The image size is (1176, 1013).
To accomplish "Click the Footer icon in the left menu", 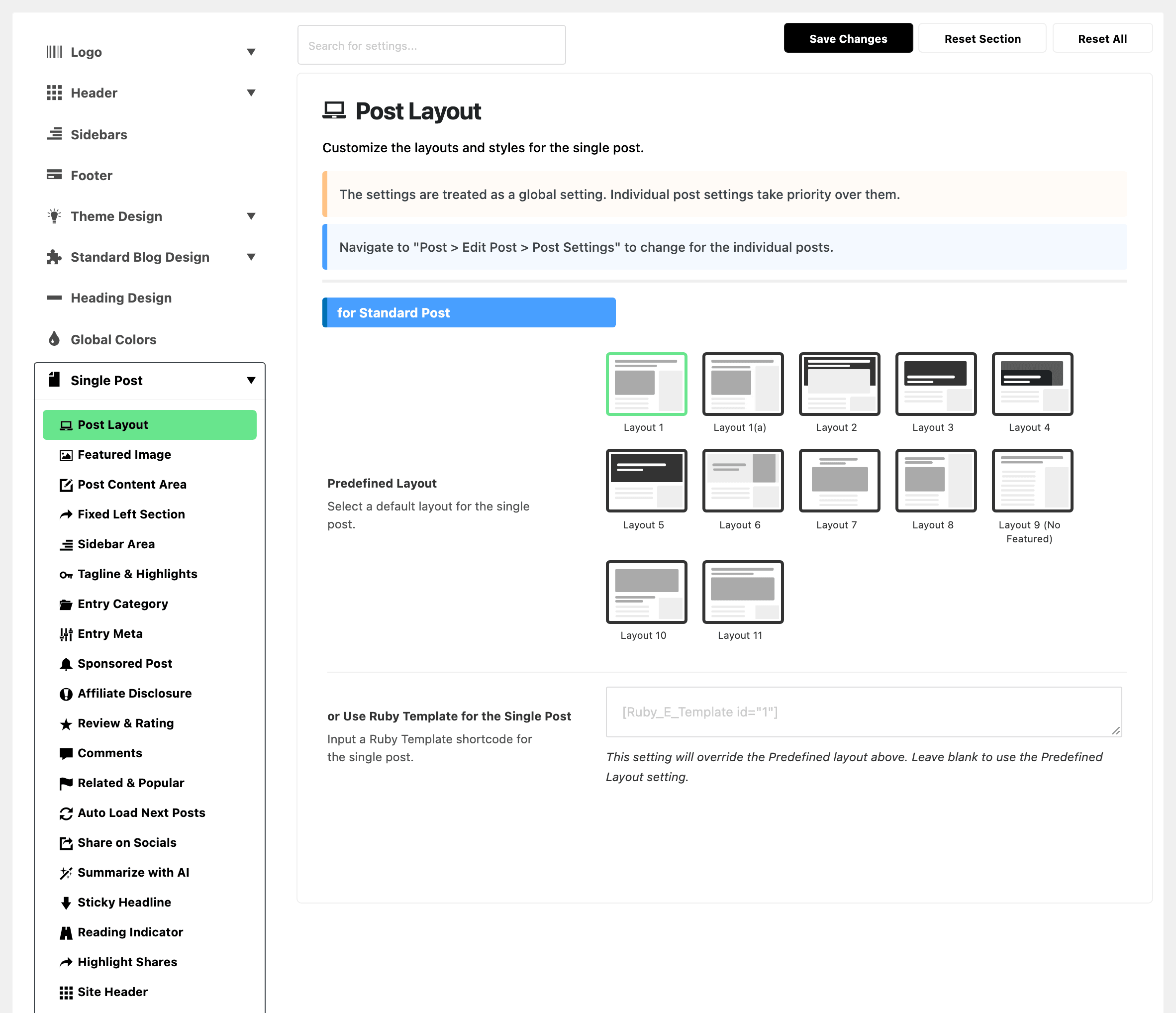I will click(x=54, y=175).
